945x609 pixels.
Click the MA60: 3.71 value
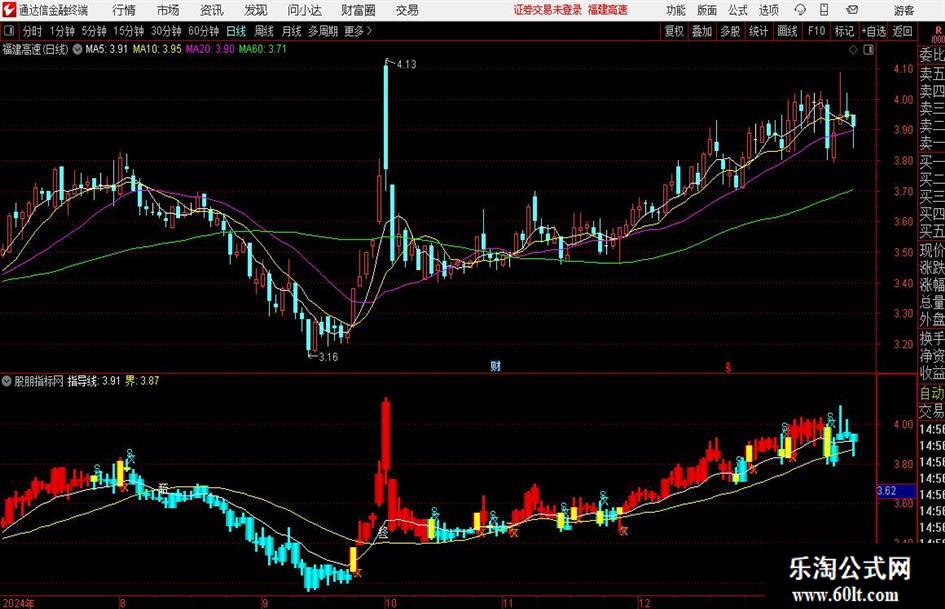(263, 49)
